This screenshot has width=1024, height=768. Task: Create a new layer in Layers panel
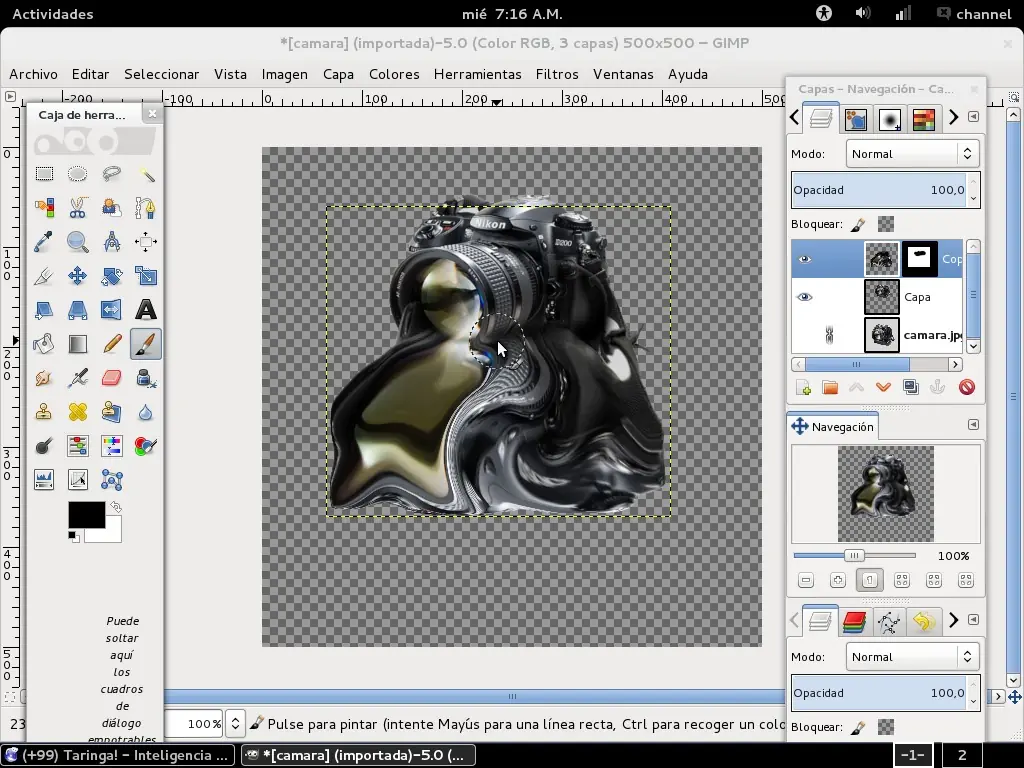pos(804,387)
